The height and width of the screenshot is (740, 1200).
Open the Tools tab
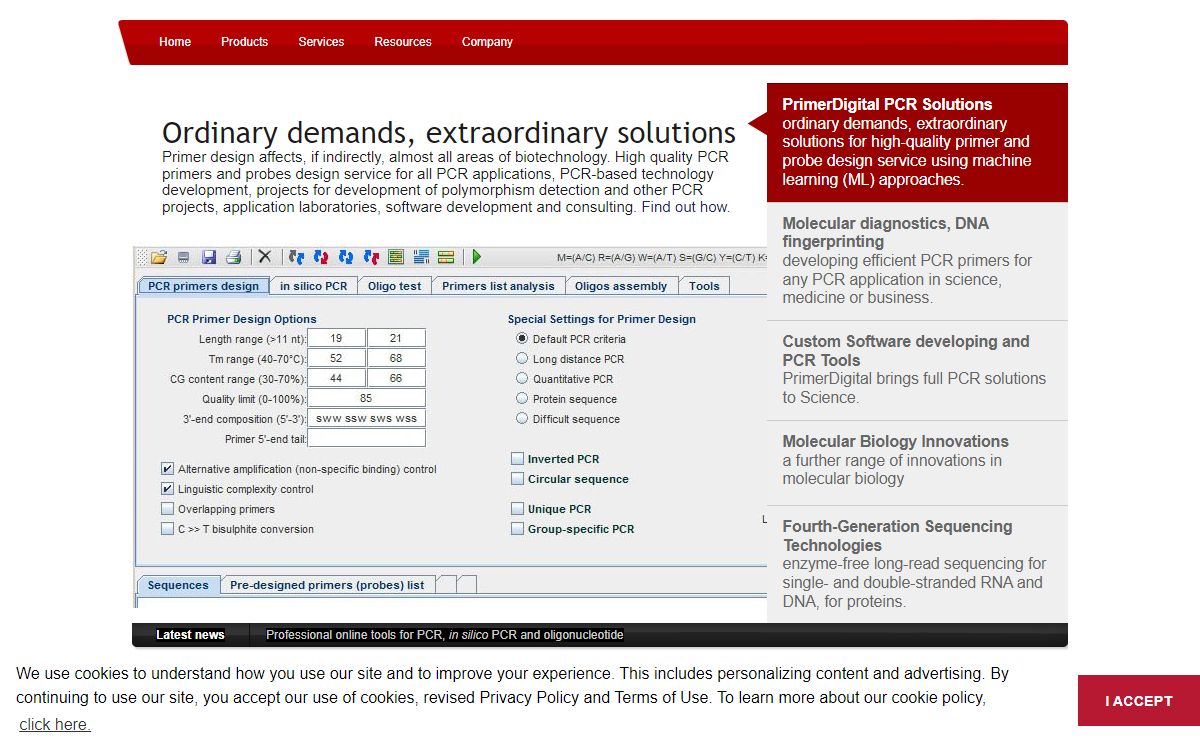point(704,286)
